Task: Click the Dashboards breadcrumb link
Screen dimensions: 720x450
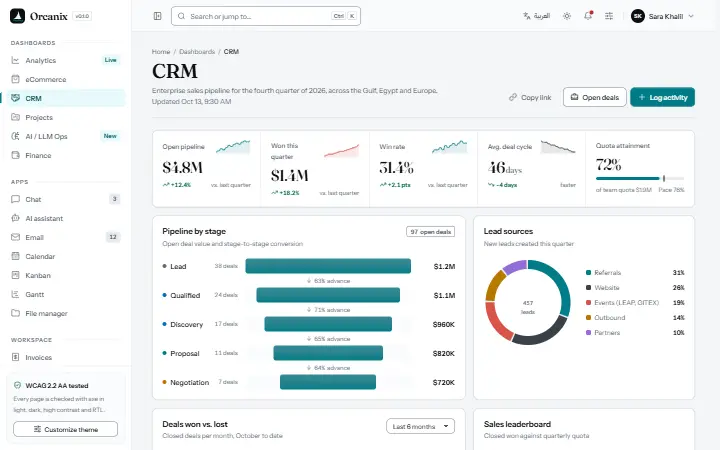Action: coord(197,51)
